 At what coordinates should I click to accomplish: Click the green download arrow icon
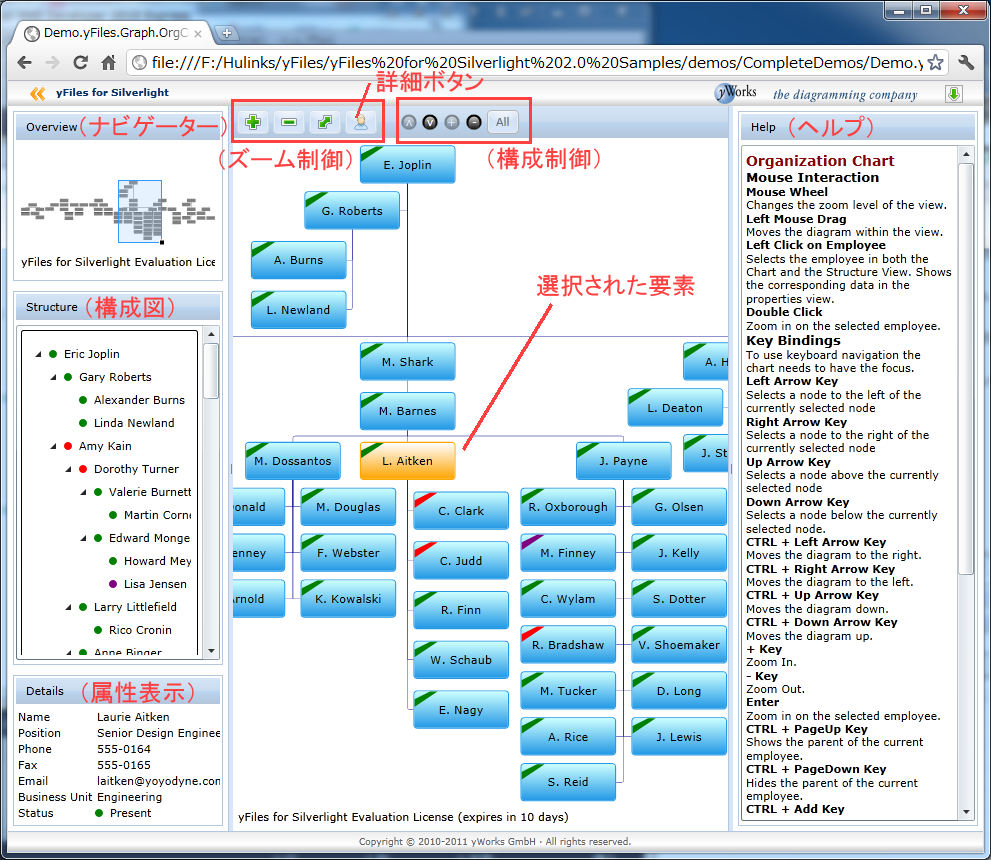pyautogui.click(x=954, y=94)
